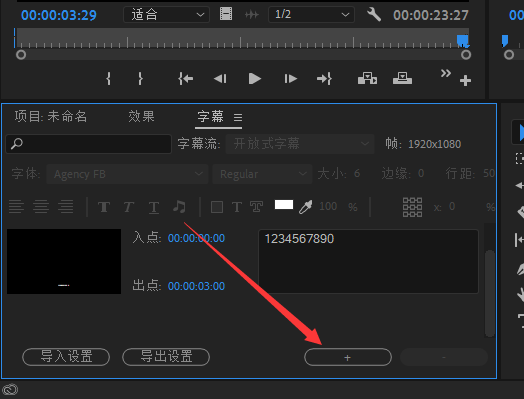
Task: Click the caption text box 1234567890
Action: point(368,261)
